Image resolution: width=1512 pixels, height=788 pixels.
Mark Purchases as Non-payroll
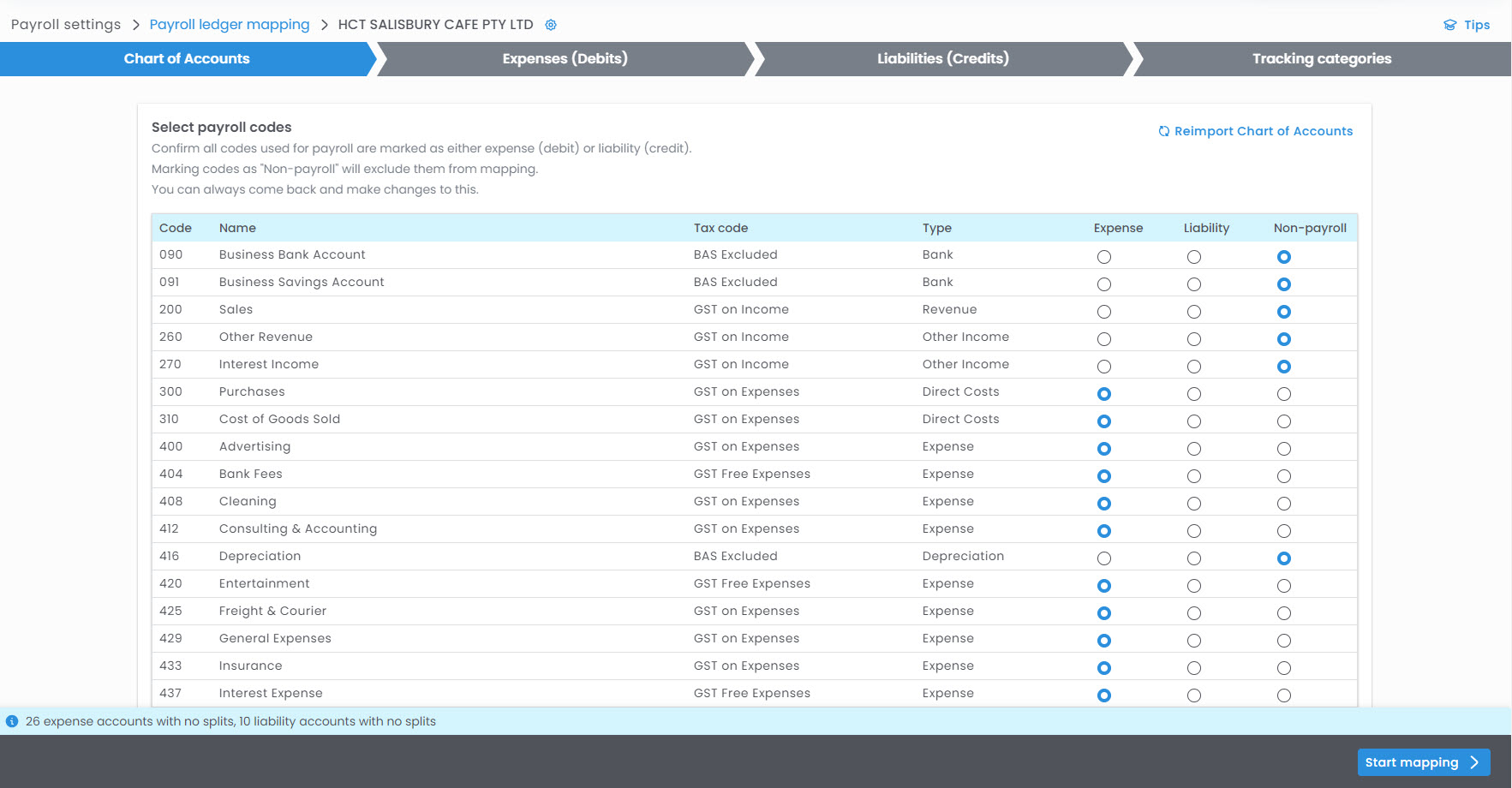1283,394
